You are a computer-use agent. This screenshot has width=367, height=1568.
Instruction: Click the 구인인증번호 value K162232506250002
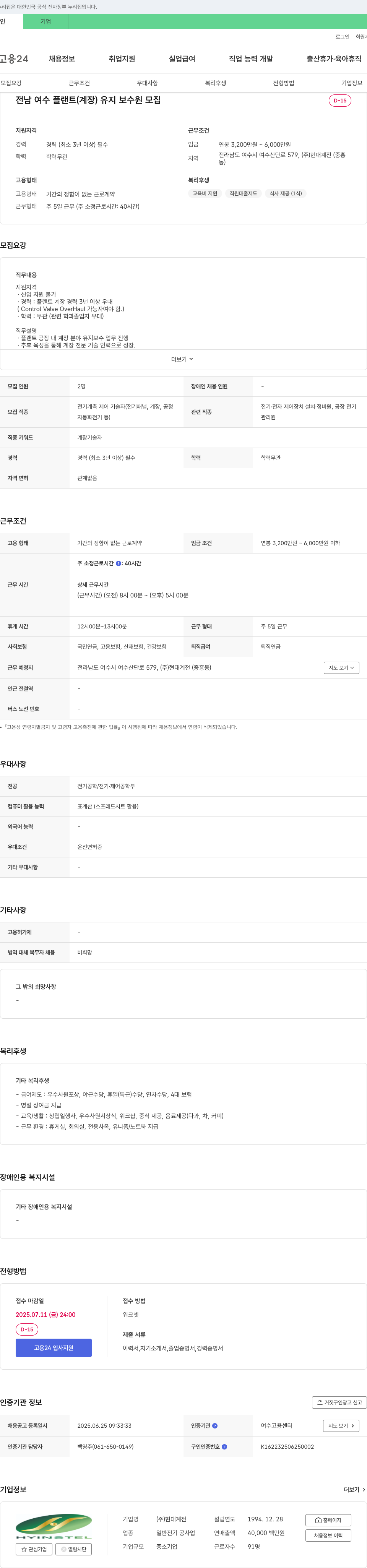[x=287, y=1447]
